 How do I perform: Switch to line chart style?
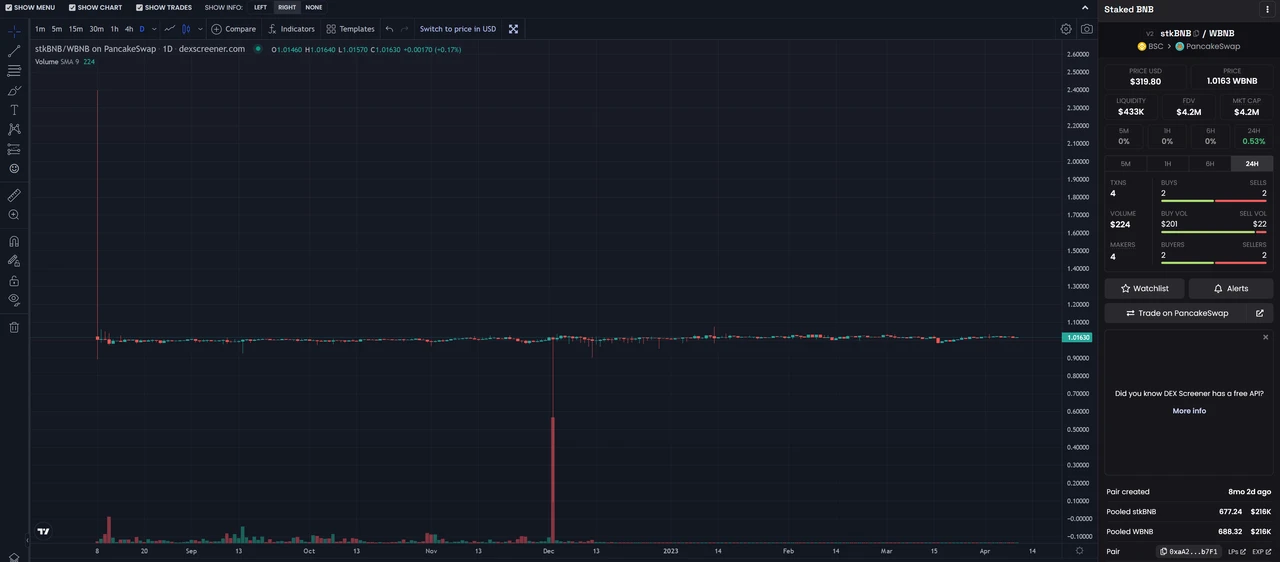click(x=170, y=29)
